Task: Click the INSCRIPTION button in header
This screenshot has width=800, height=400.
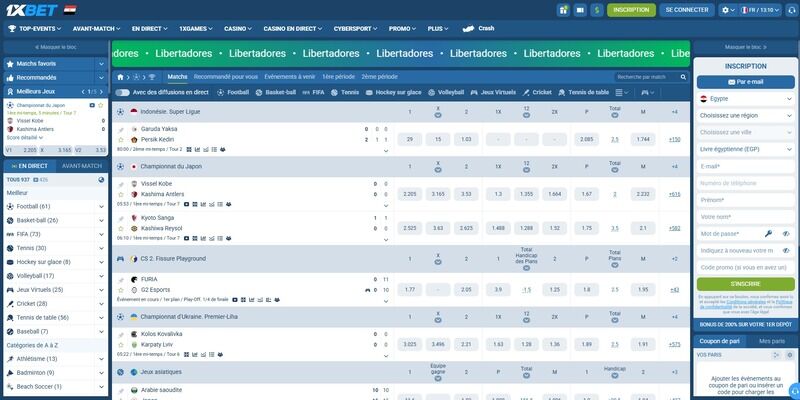Action: (631, 10)
